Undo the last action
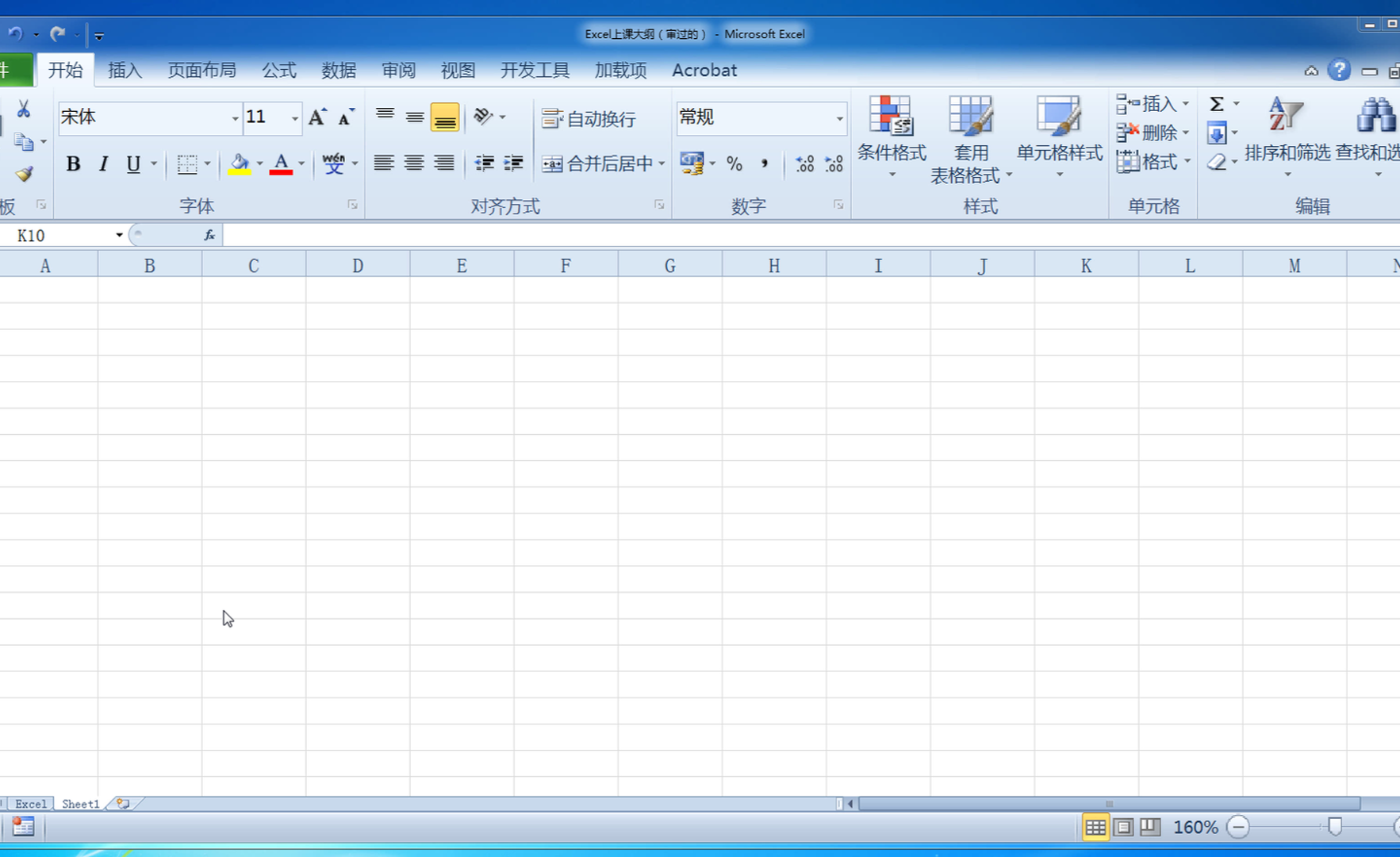The image size is (1400, 857). 15,33
